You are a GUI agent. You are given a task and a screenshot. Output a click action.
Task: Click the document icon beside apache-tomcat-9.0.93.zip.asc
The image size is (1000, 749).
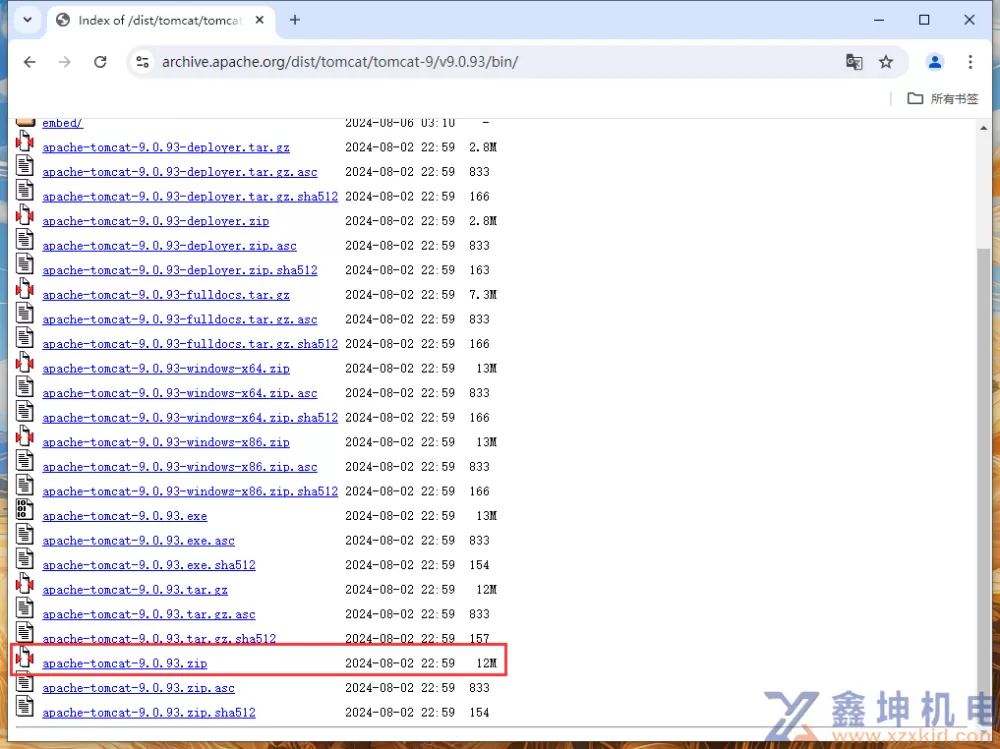tap(24, 682)
